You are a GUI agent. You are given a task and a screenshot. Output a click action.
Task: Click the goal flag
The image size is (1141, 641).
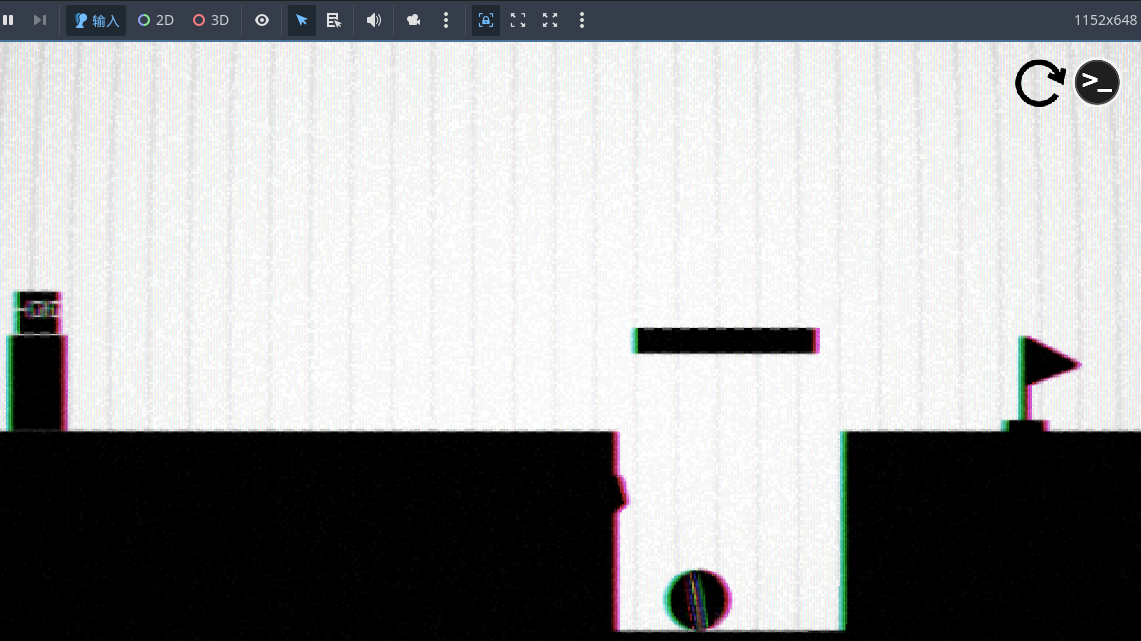tap(1041, 383)
